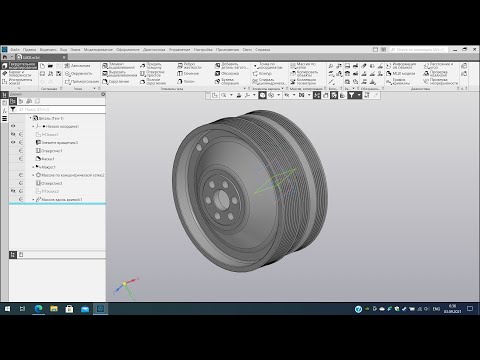Open the Эскиз group dropdown arrow

tap(95, 89)
